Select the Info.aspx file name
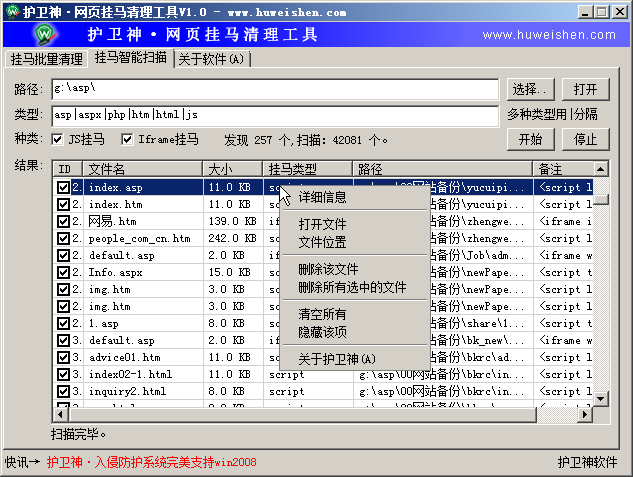The height and width of the screenshot is (477, 633). click(x=115, y=272)
